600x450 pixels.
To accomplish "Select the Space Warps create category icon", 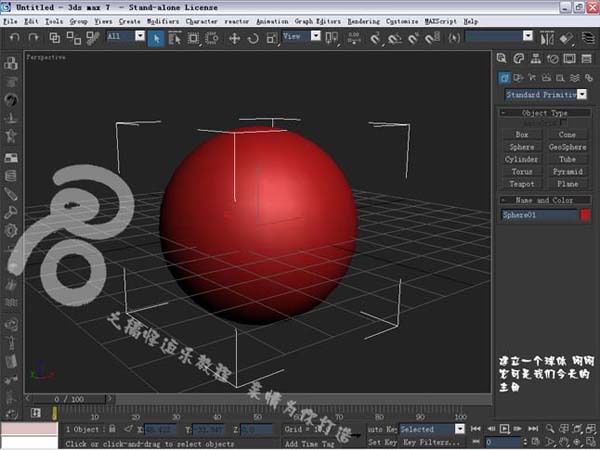I will click(x=574, y=78).
